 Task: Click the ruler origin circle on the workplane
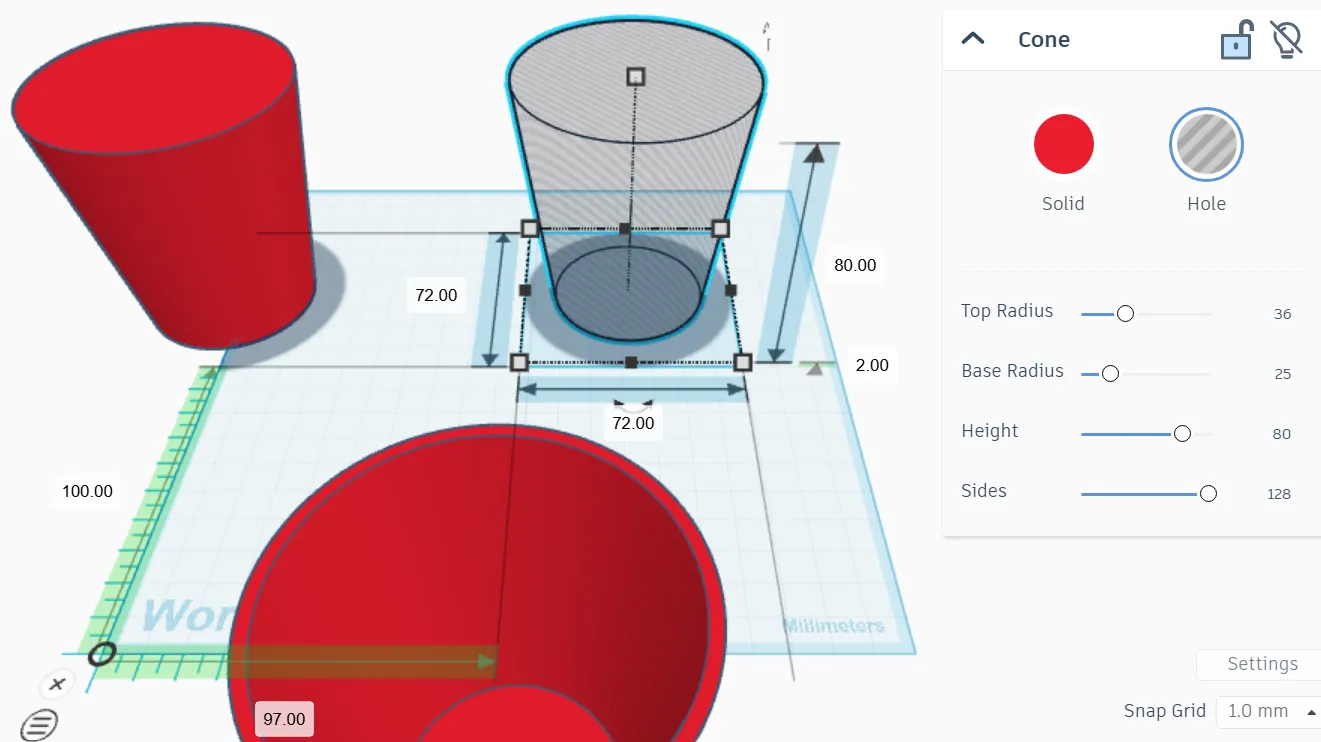(101, 654)
